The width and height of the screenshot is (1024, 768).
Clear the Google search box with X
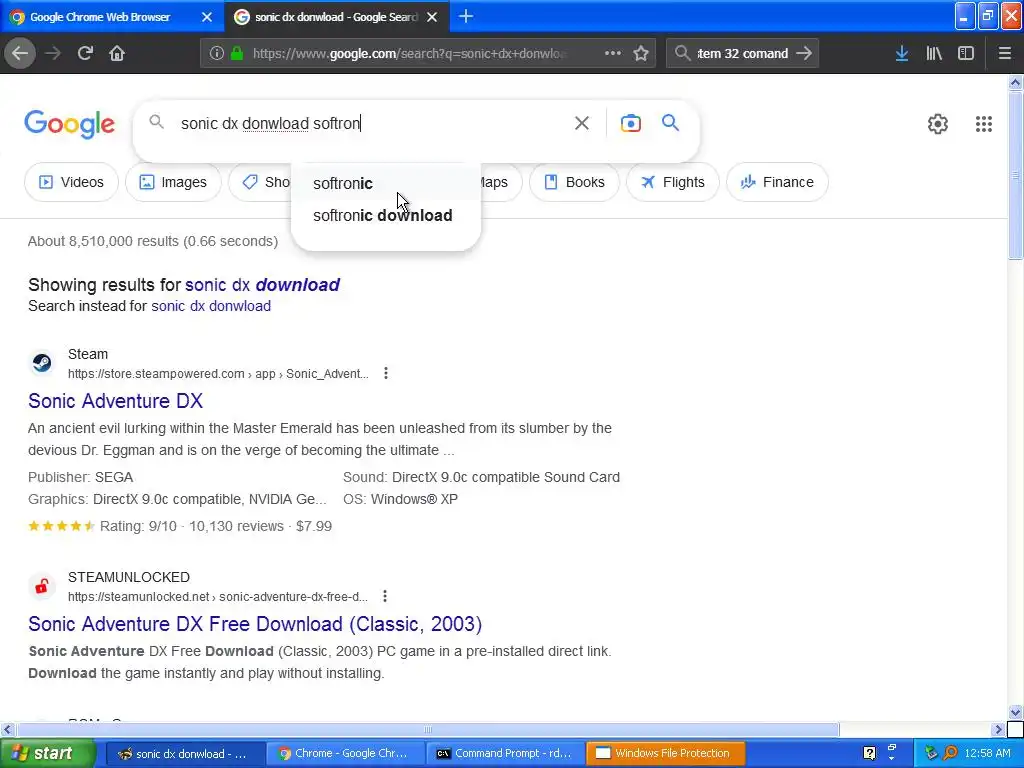[581, 123]
